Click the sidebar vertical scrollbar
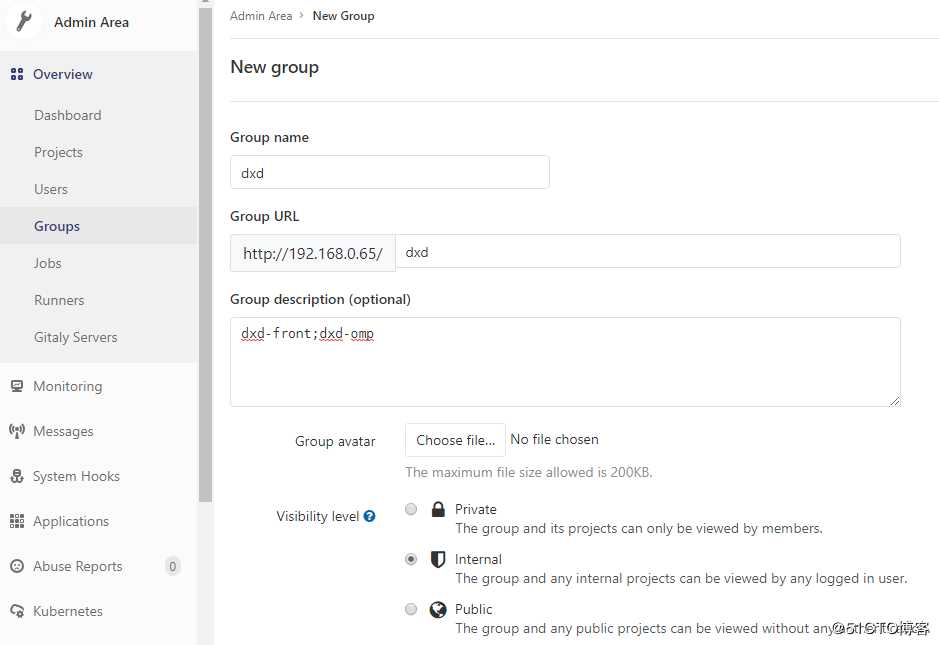 pyautogui.click(x=205, y=250)
